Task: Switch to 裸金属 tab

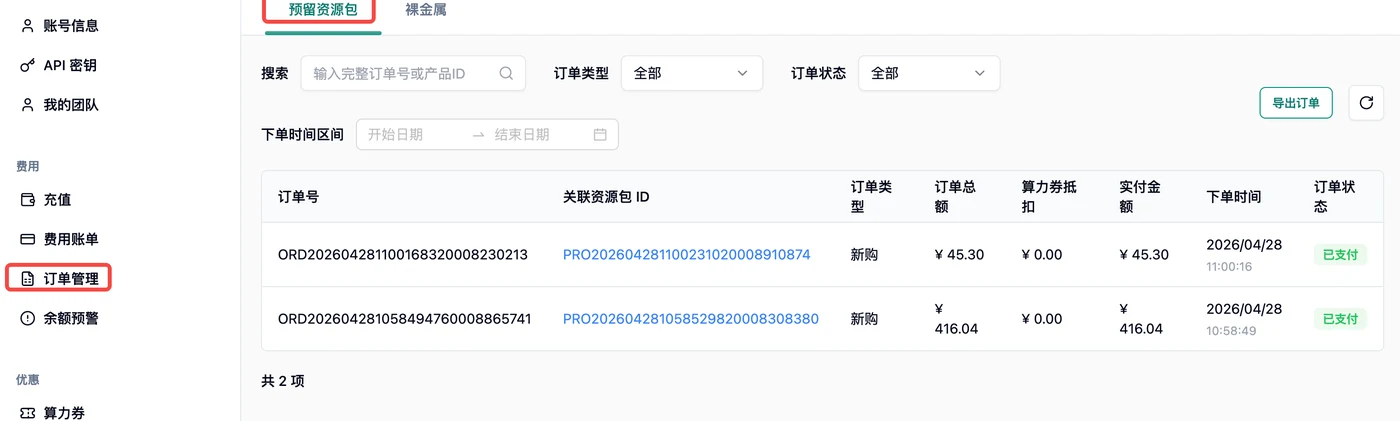Action: point(426,11)
